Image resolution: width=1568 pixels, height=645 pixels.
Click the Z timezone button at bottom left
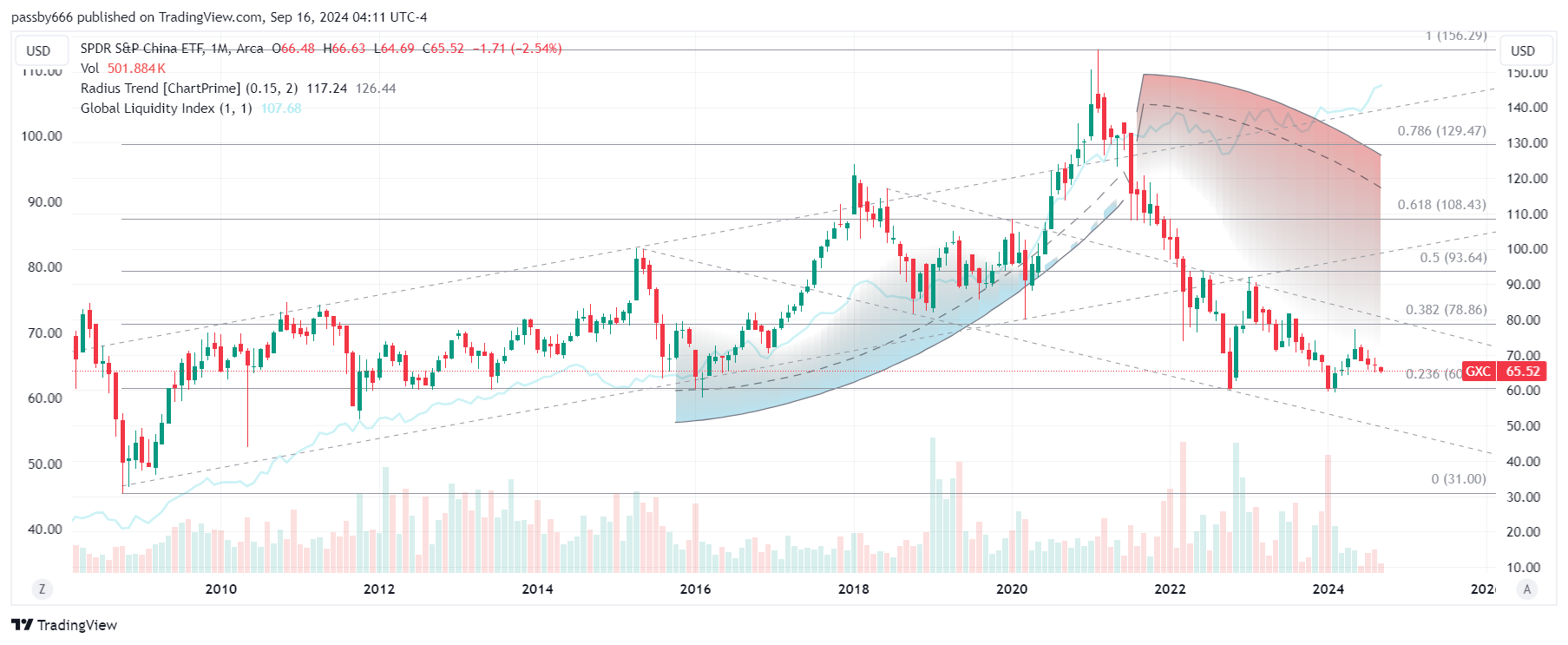pyautogui.click(x=41, y=589)
